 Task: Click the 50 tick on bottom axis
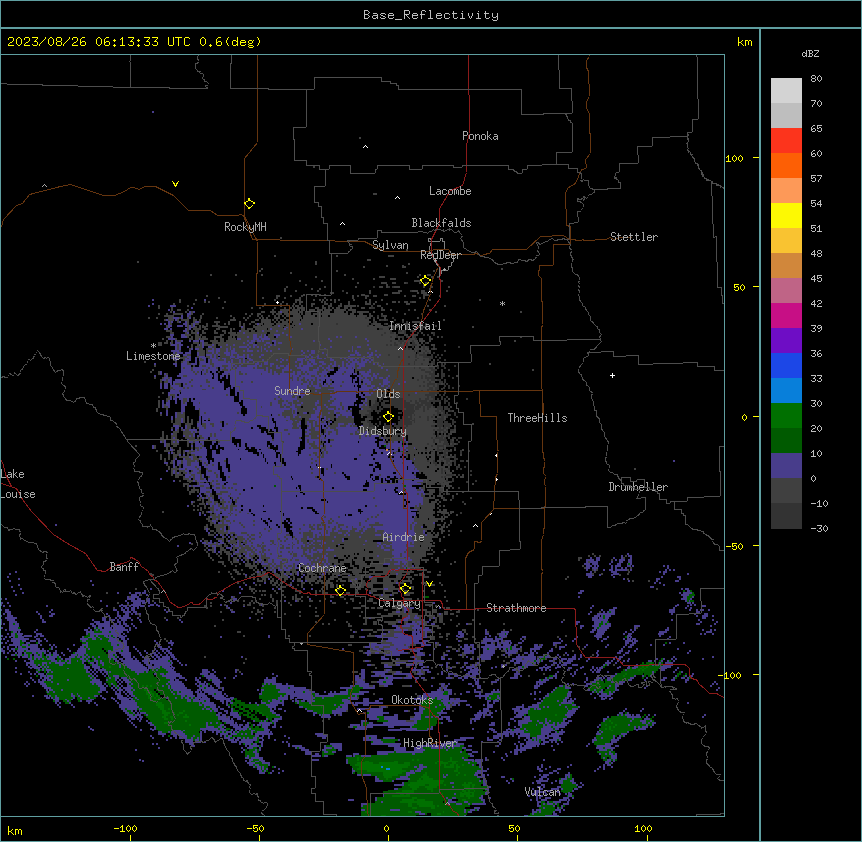(514, 828)
